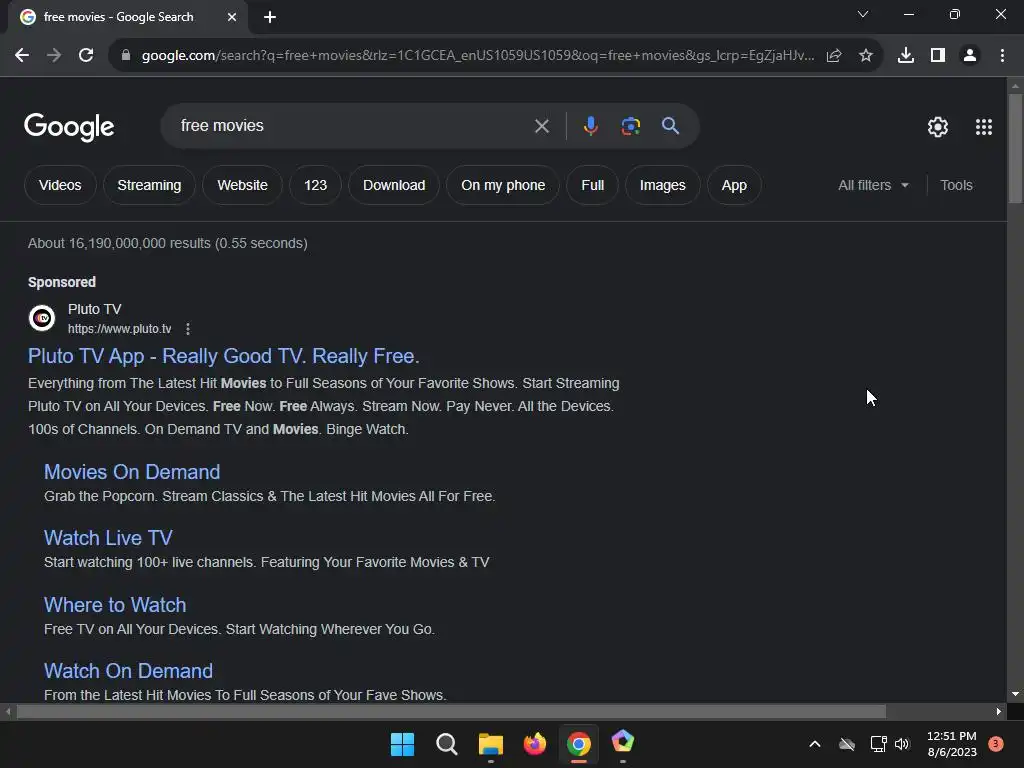Open the Google apps grid
The height and width of the screenshot is (768, 1024).
(984, 127)
